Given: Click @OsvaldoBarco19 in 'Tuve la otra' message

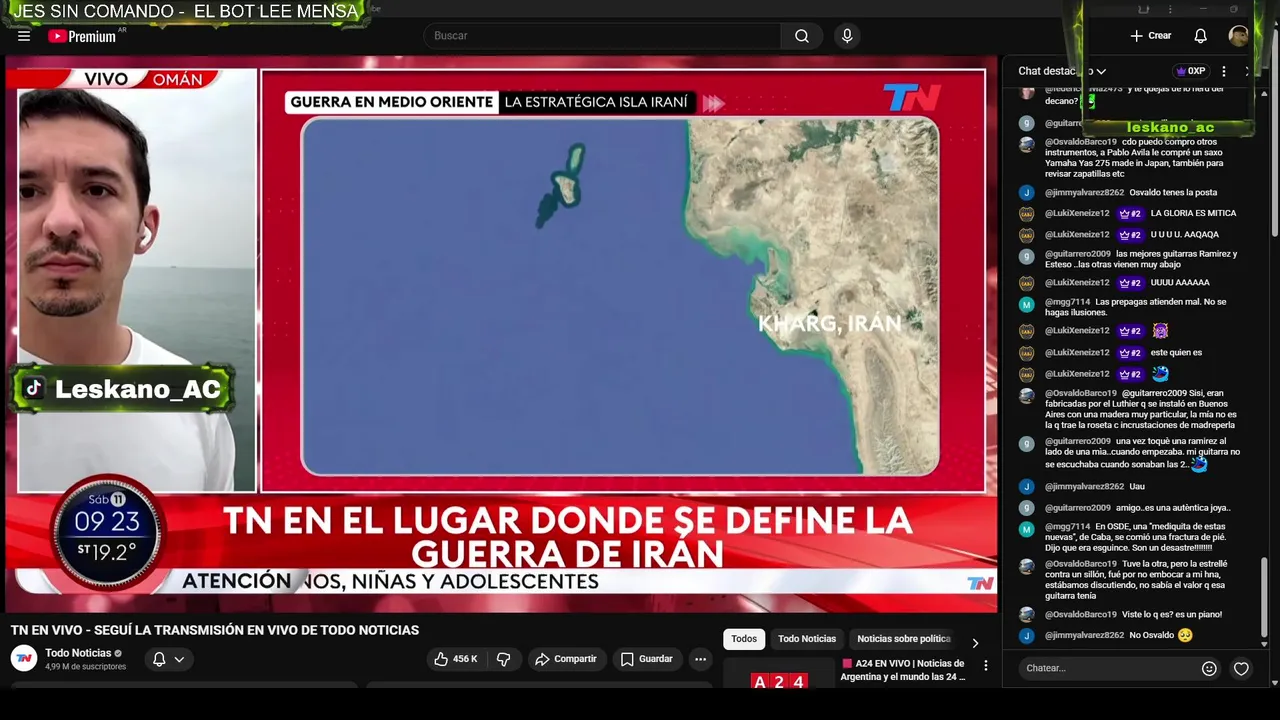Looking at the screenshot, I should (x=1081, y=564).
